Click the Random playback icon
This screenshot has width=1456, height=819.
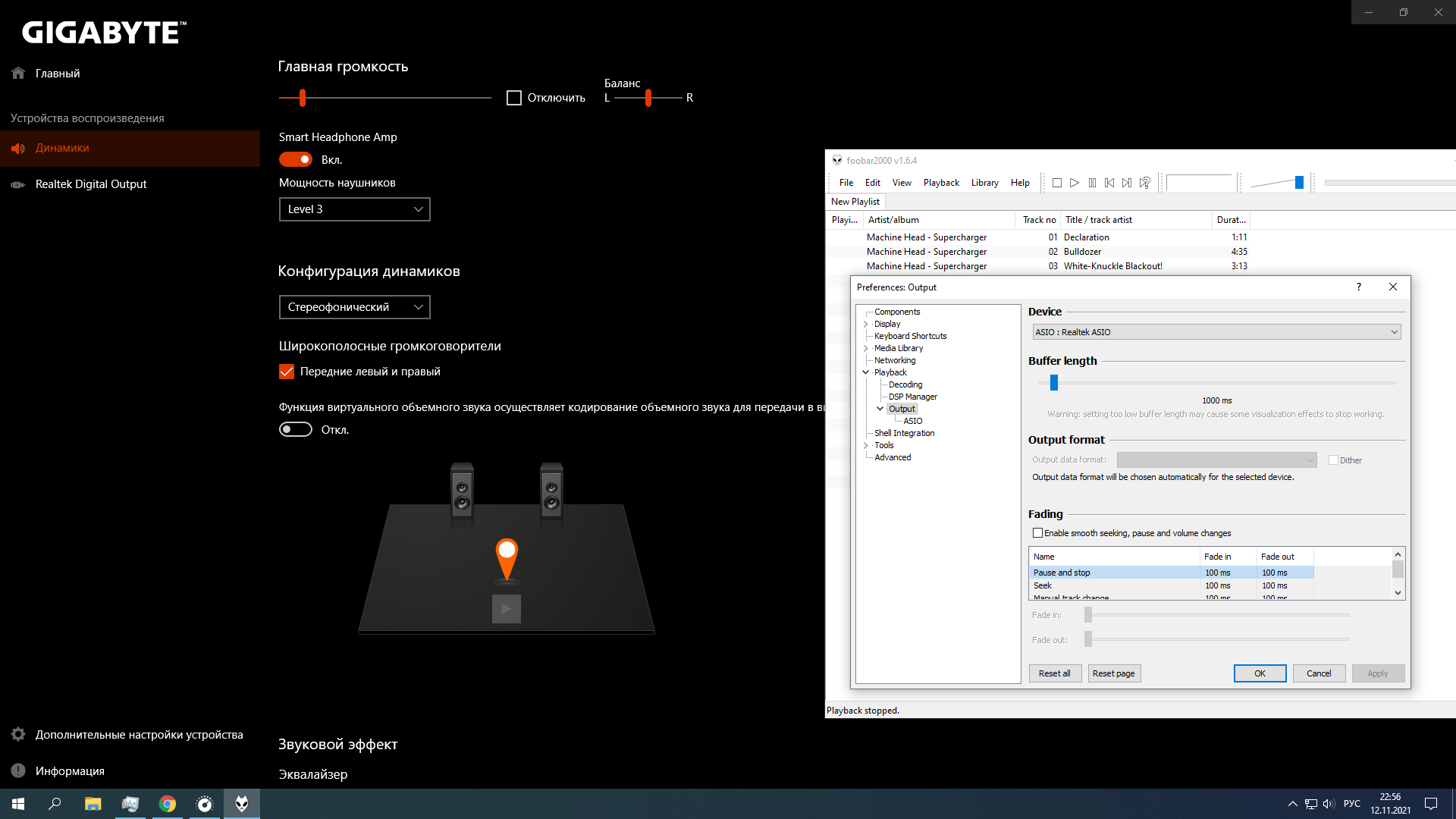click(1145, 183)
